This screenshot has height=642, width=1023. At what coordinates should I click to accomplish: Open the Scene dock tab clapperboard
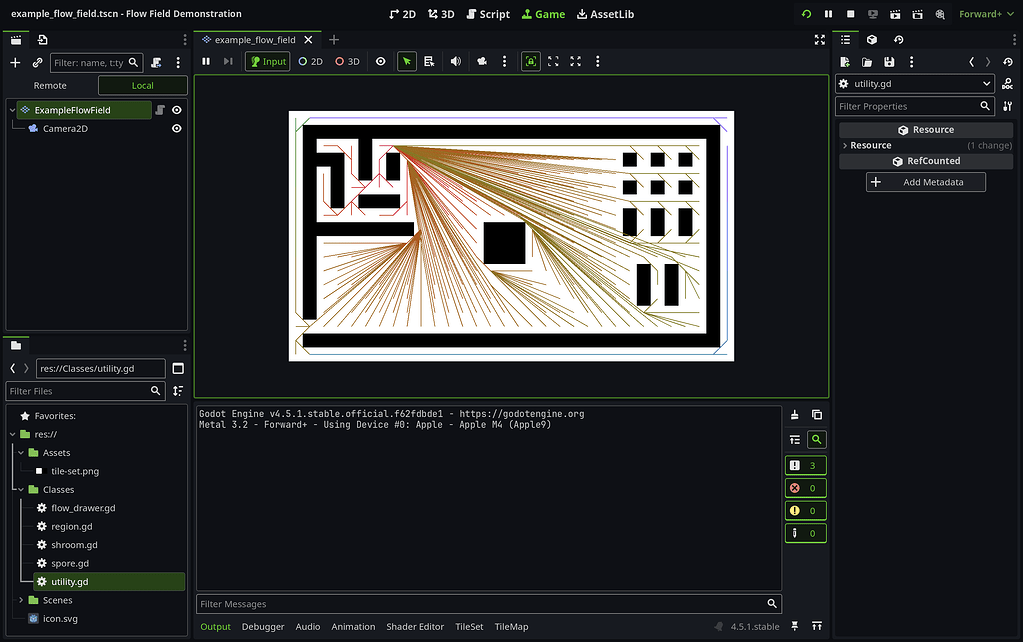coord(16,40)
